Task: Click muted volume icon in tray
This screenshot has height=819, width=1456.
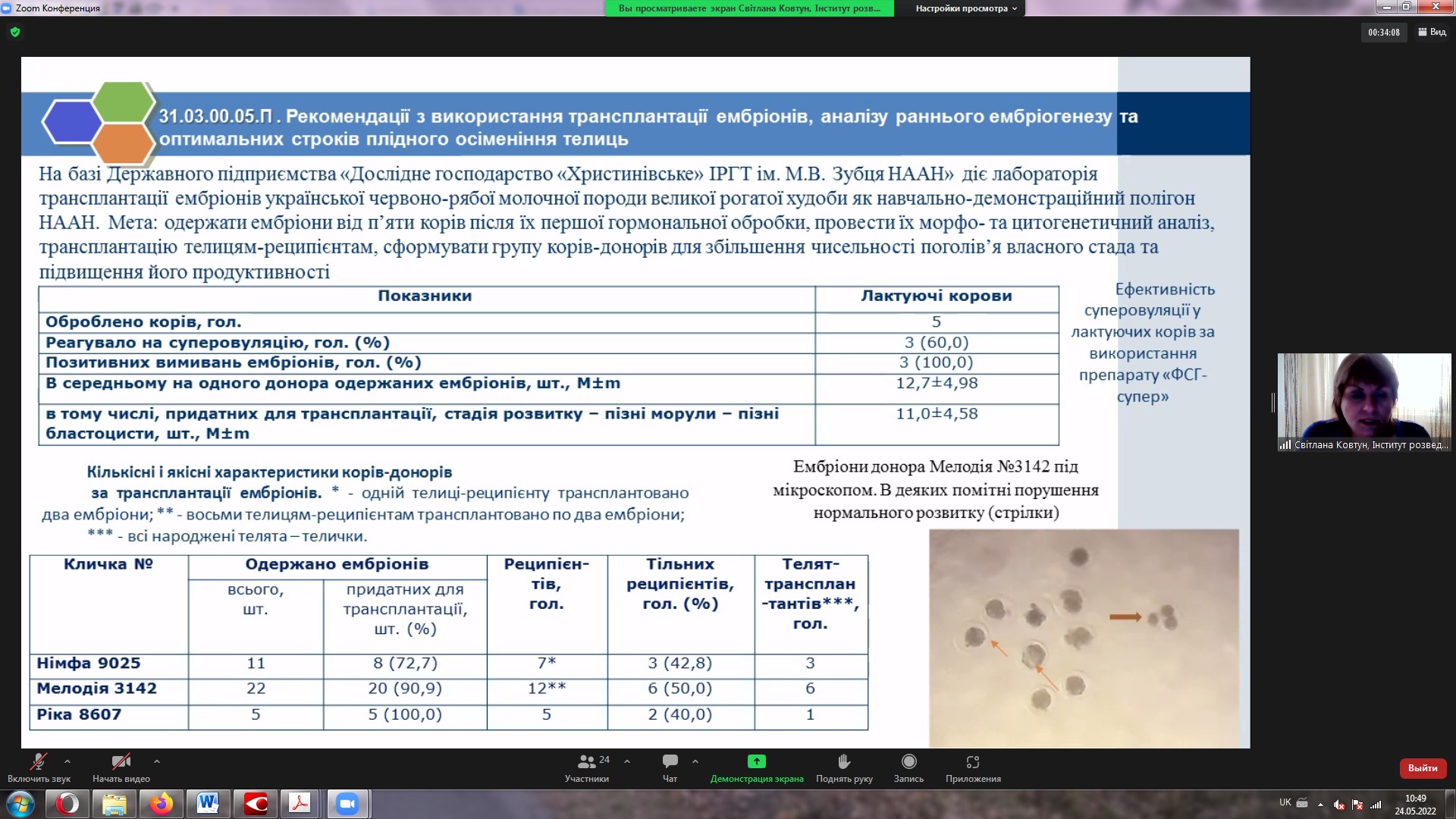Action: (1339, 805)
